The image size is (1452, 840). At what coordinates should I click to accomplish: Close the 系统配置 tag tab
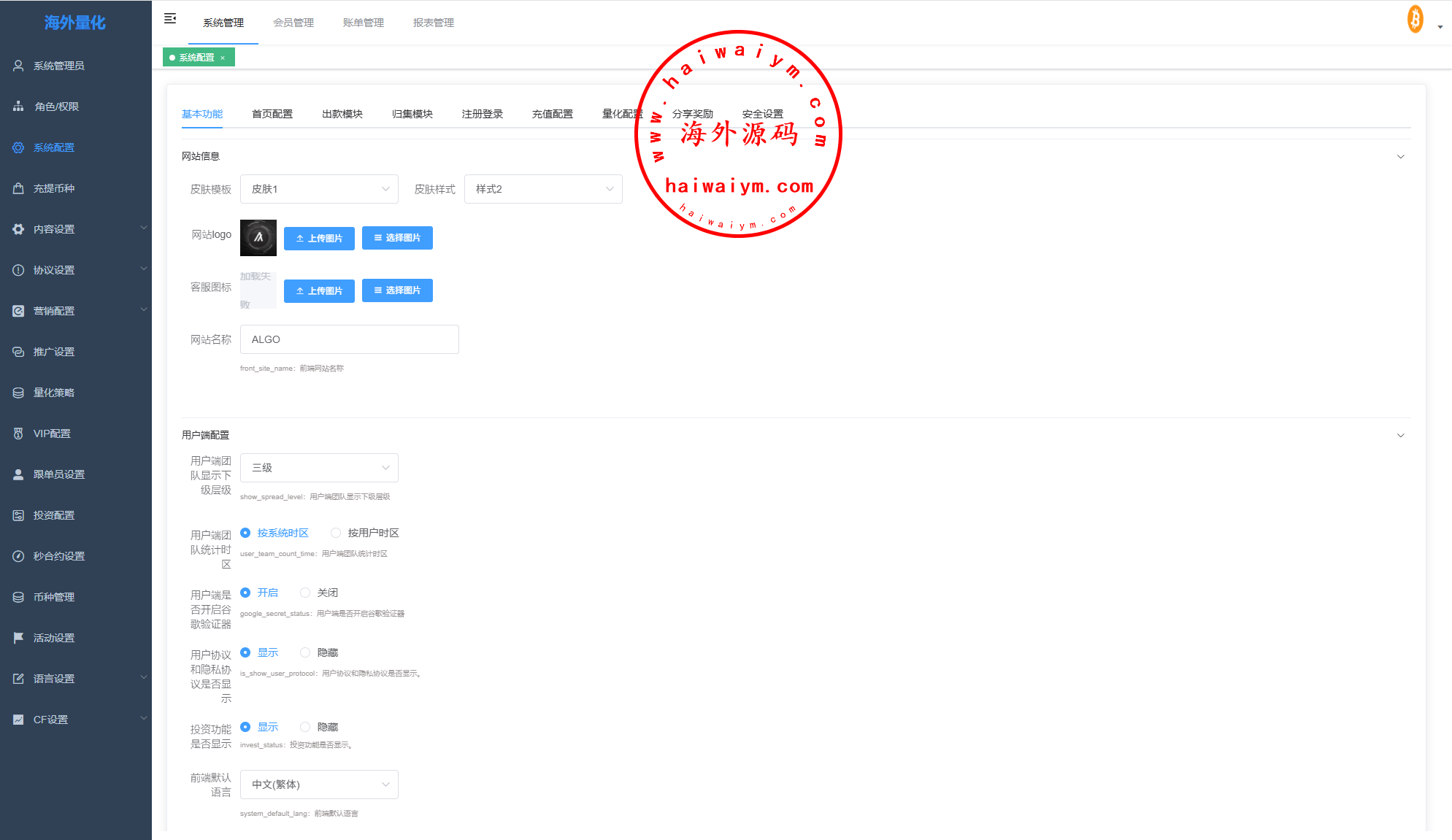click(223, 58)
